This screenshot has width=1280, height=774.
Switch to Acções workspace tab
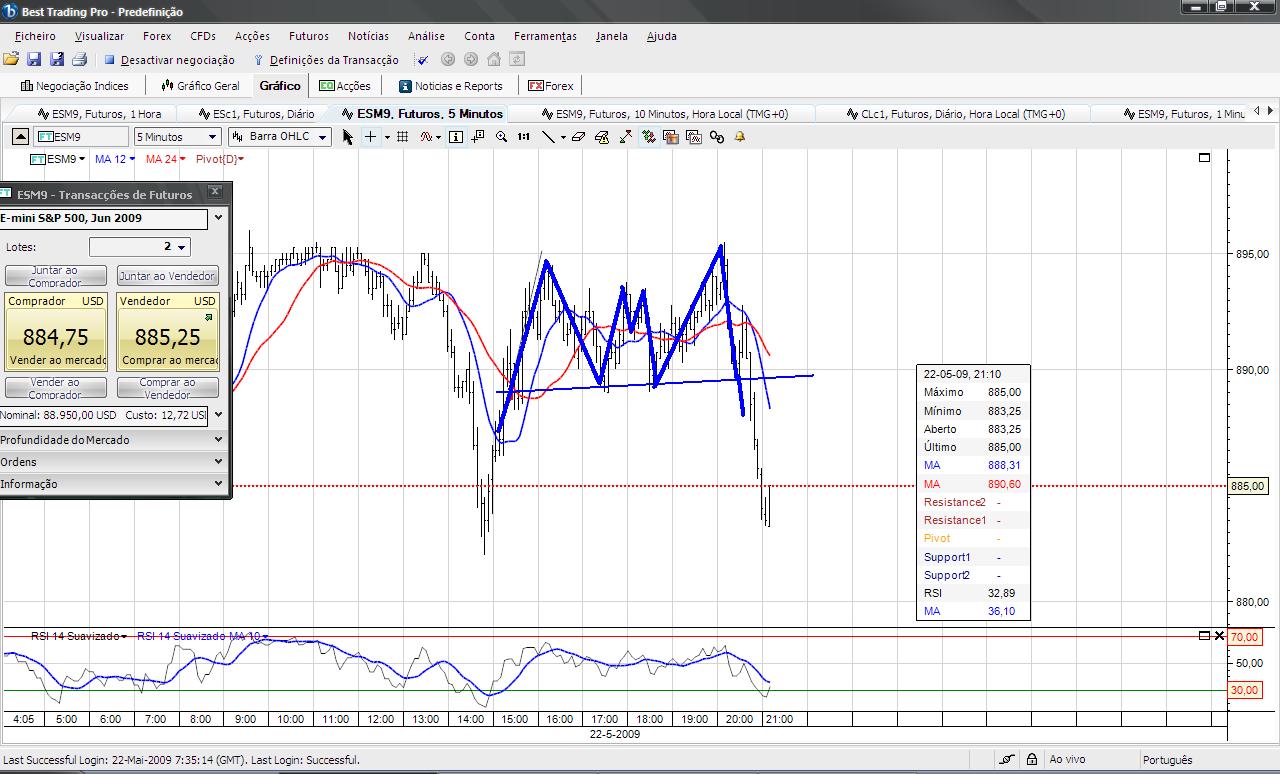coord(345,86)
